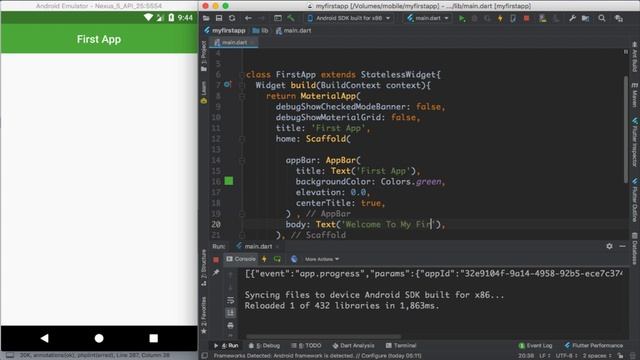The width and height of the screenshot is (640, 360).
Task: Select the main.dart editor tab
Action: [233, 42]
